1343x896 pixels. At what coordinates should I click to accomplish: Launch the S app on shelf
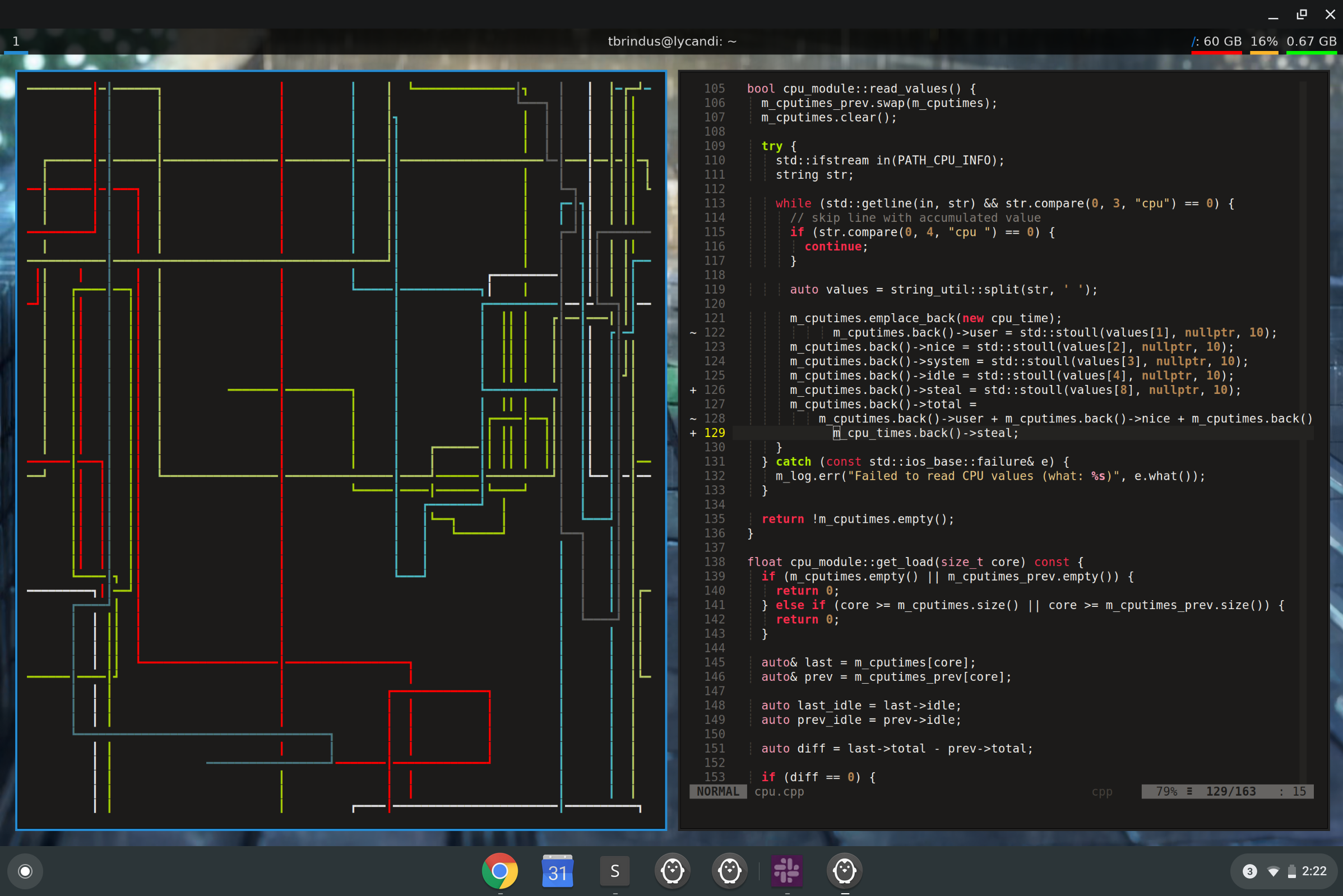615,871
